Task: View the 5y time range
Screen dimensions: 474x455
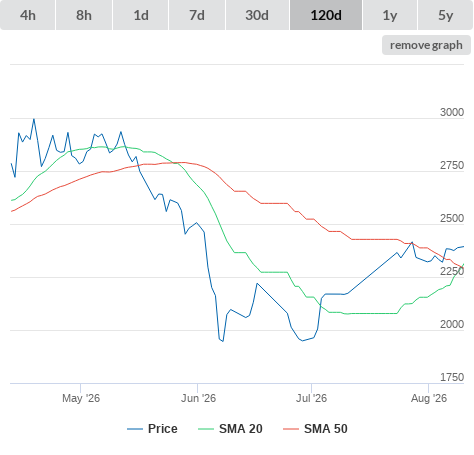Action: pos(445,15)
